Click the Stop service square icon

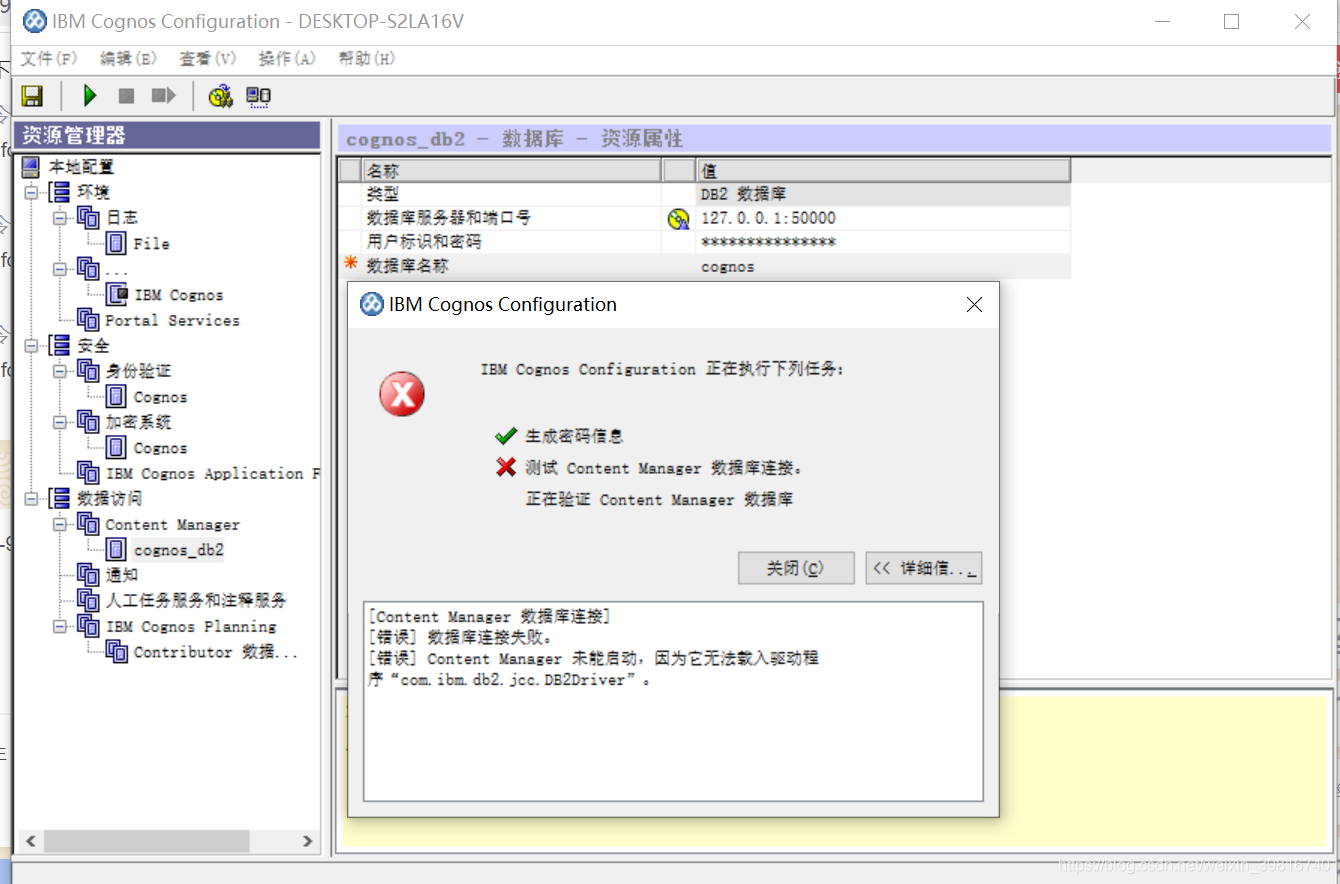[x=126, y=96]
